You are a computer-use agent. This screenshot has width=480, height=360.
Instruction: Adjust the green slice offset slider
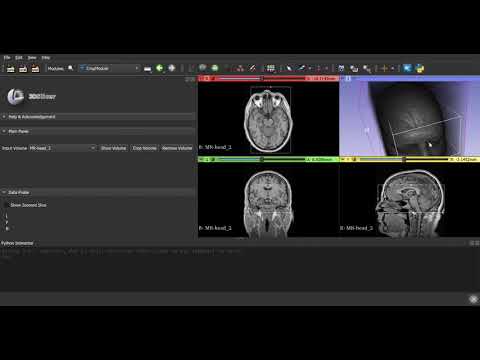pyautogui.click(x=261, y=159)
